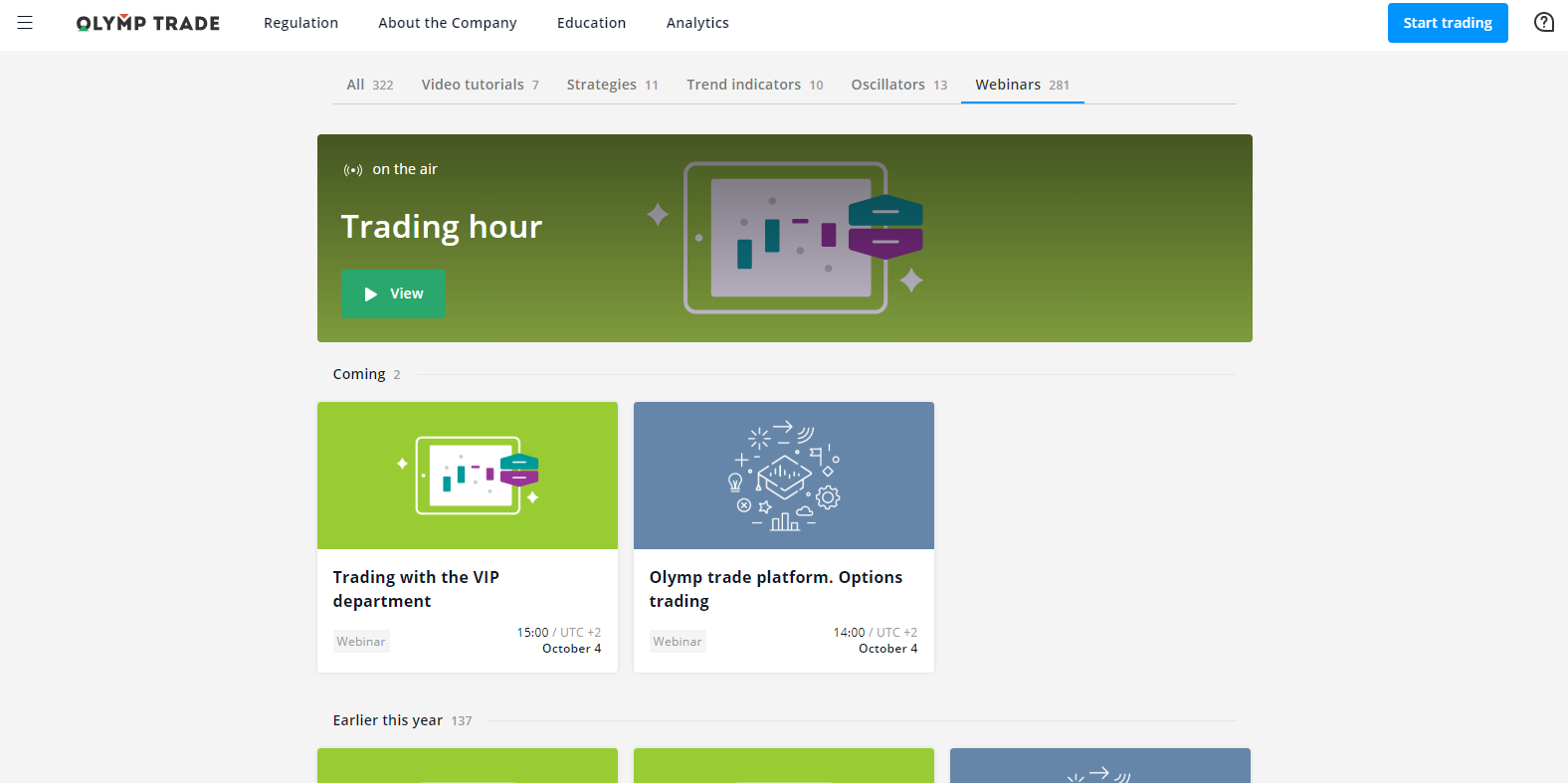Click the Olymp Trade logo
The image size is (1568, 783).
(148, 23)
